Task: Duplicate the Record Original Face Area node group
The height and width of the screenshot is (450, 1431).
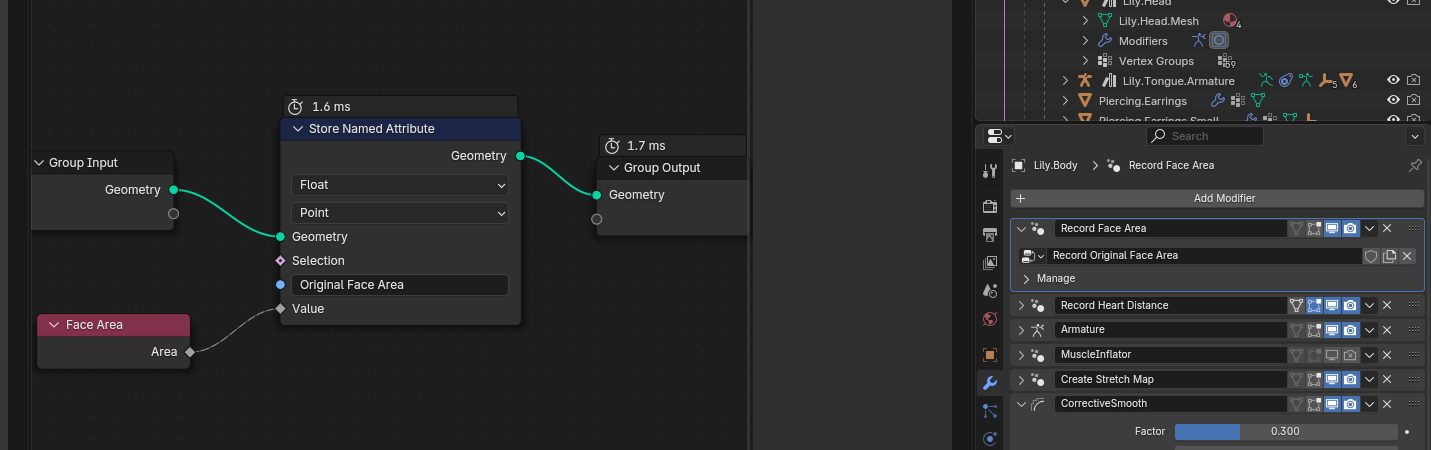Action: point(1389,256)
